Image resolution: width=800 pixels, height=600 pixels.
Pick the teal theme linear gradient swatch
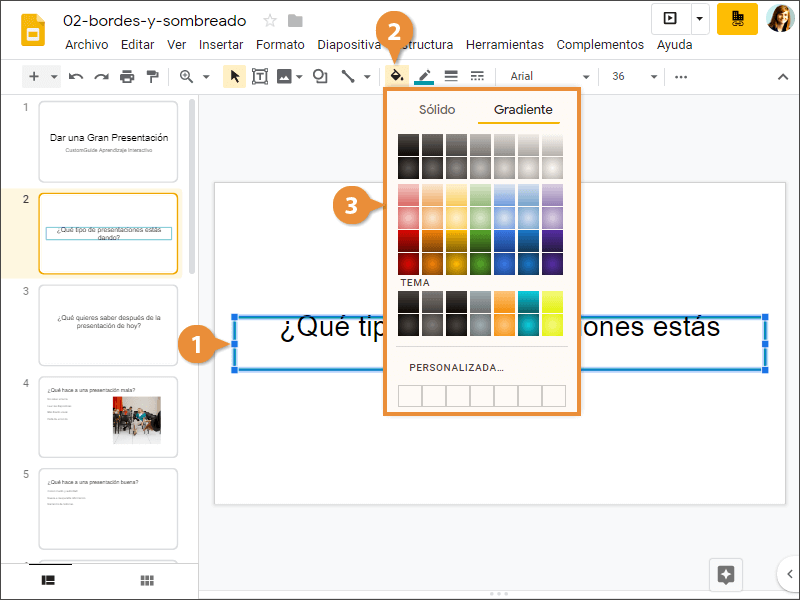(529, 302)
